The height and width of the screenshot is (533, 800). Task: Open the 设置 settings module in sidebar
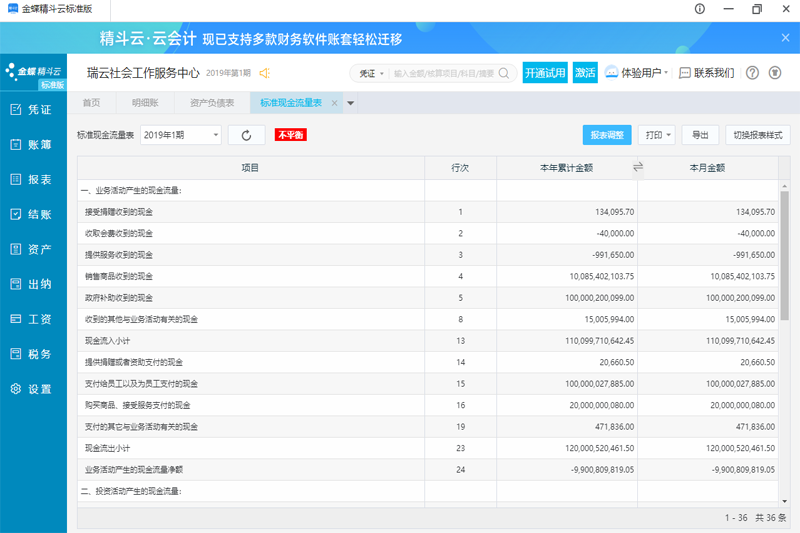click(x=33, y=389)
